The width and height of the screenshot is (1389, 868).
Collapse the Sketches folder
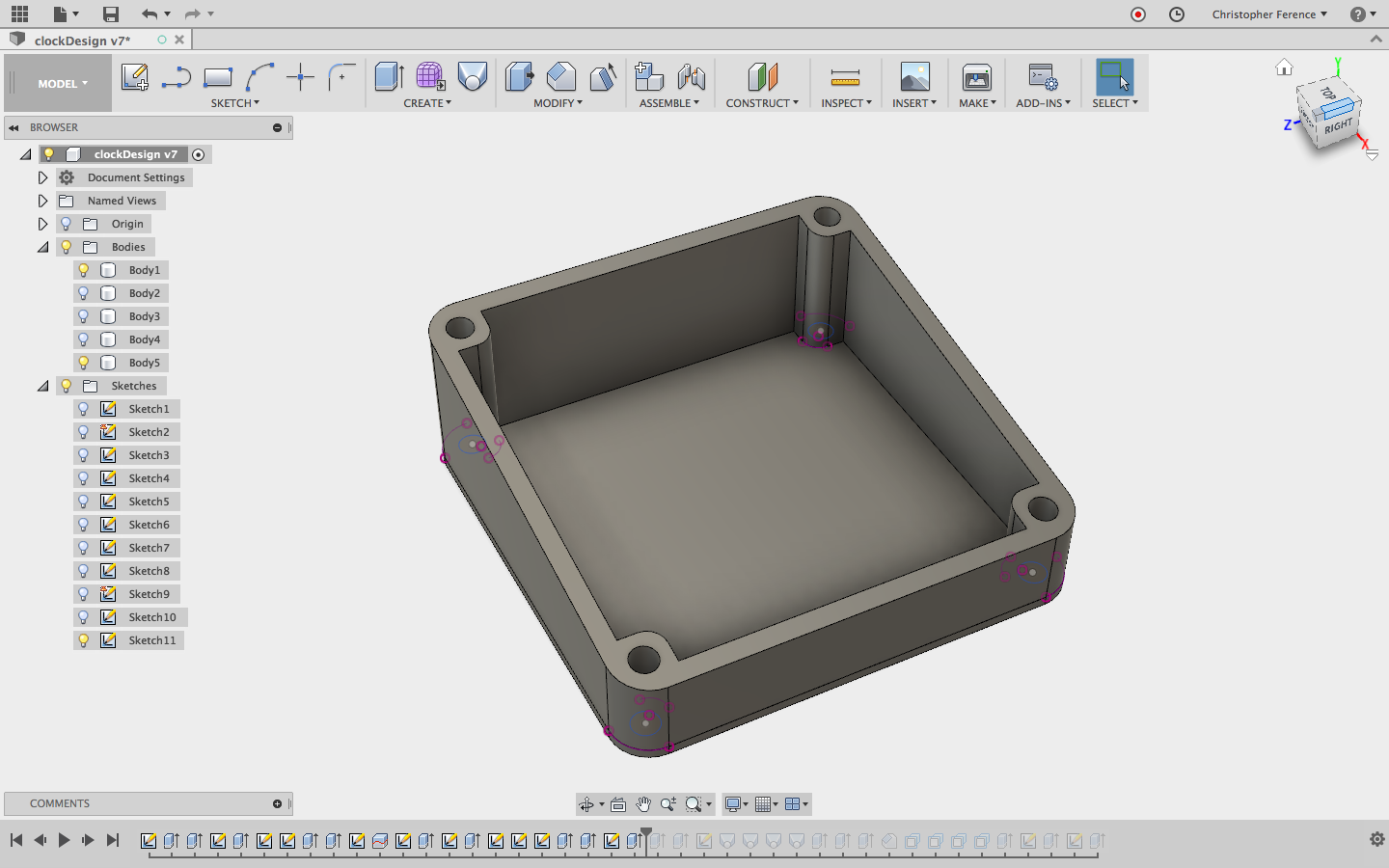42,386
